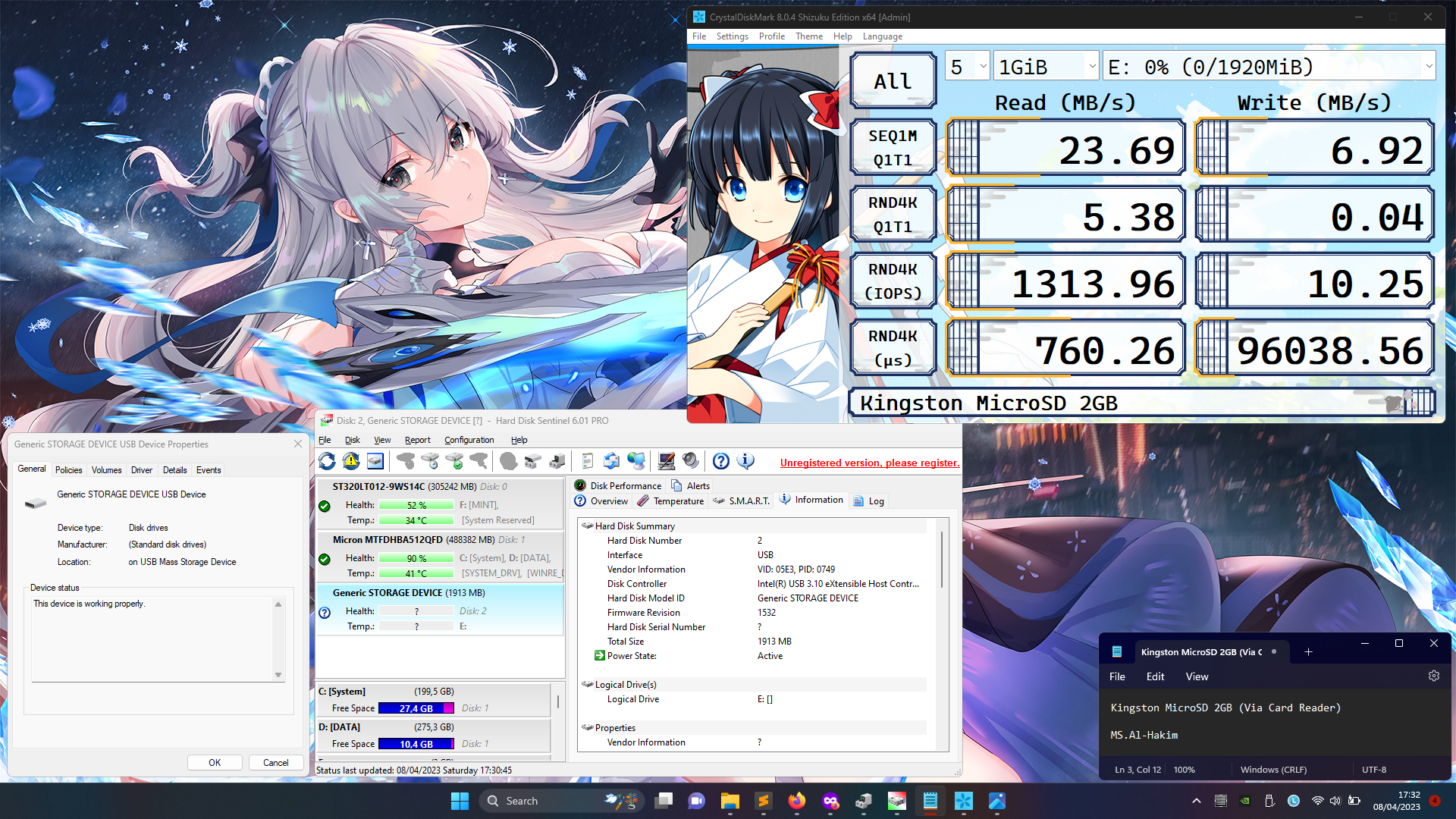The width and height of the screenshot is (1456, 819).
Task: Click Cancel in device properties dialog
Action: [x=276, y=762]
